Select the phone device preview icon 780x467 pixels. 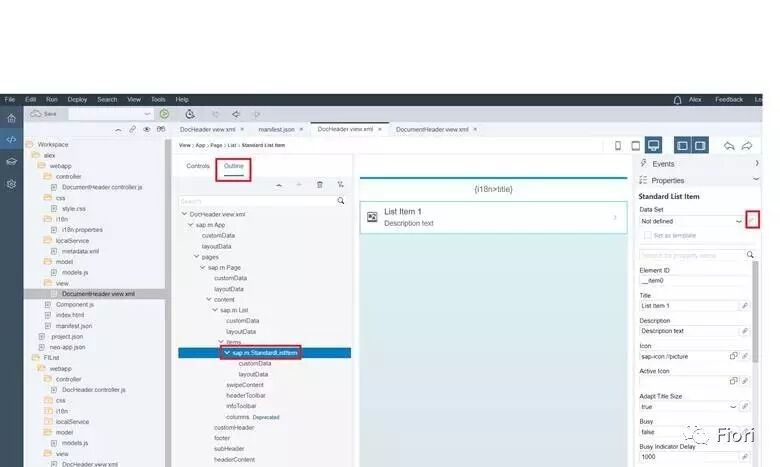pos(618,145)
